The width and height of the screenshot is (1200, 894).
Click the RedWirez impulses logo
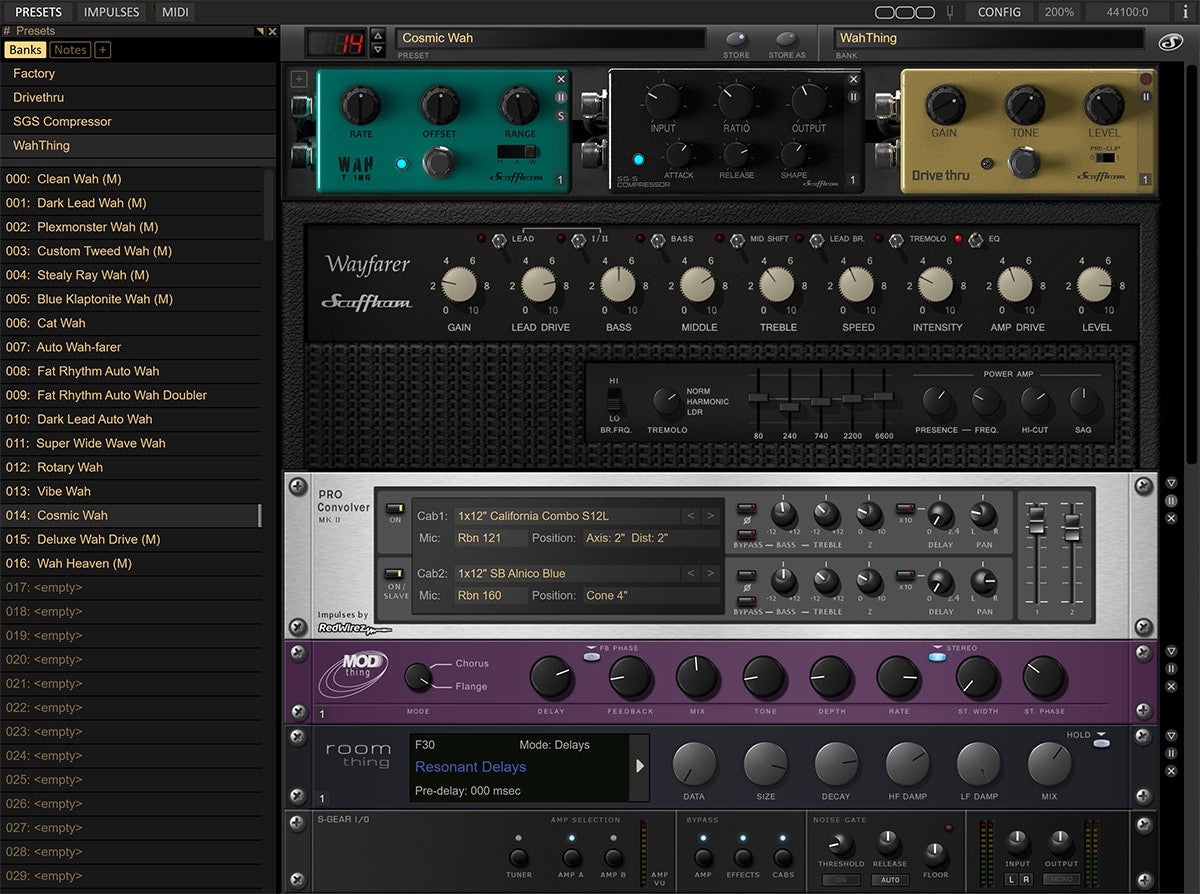(342, 628)
